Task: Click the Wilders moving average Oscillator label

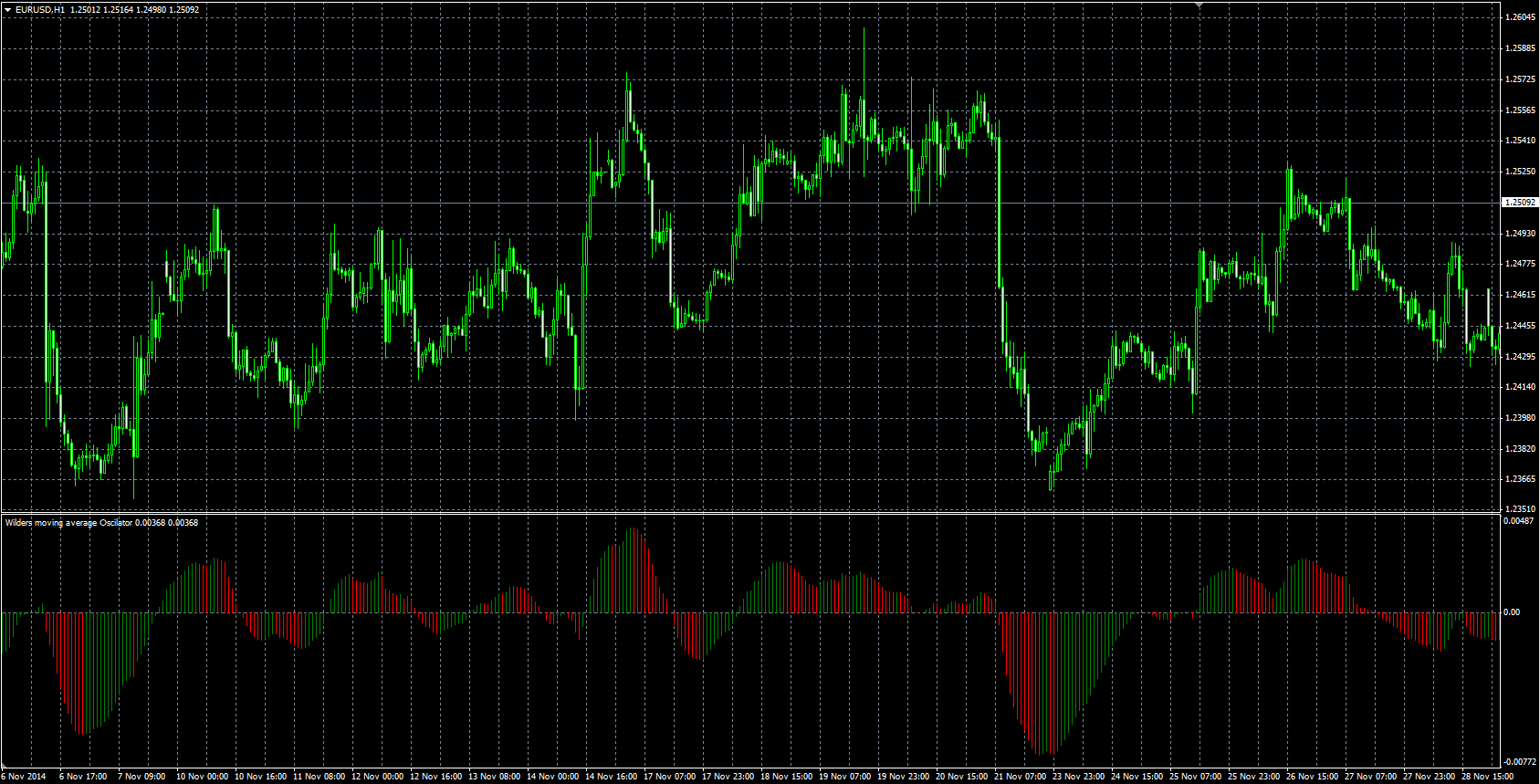Action: 68,523
